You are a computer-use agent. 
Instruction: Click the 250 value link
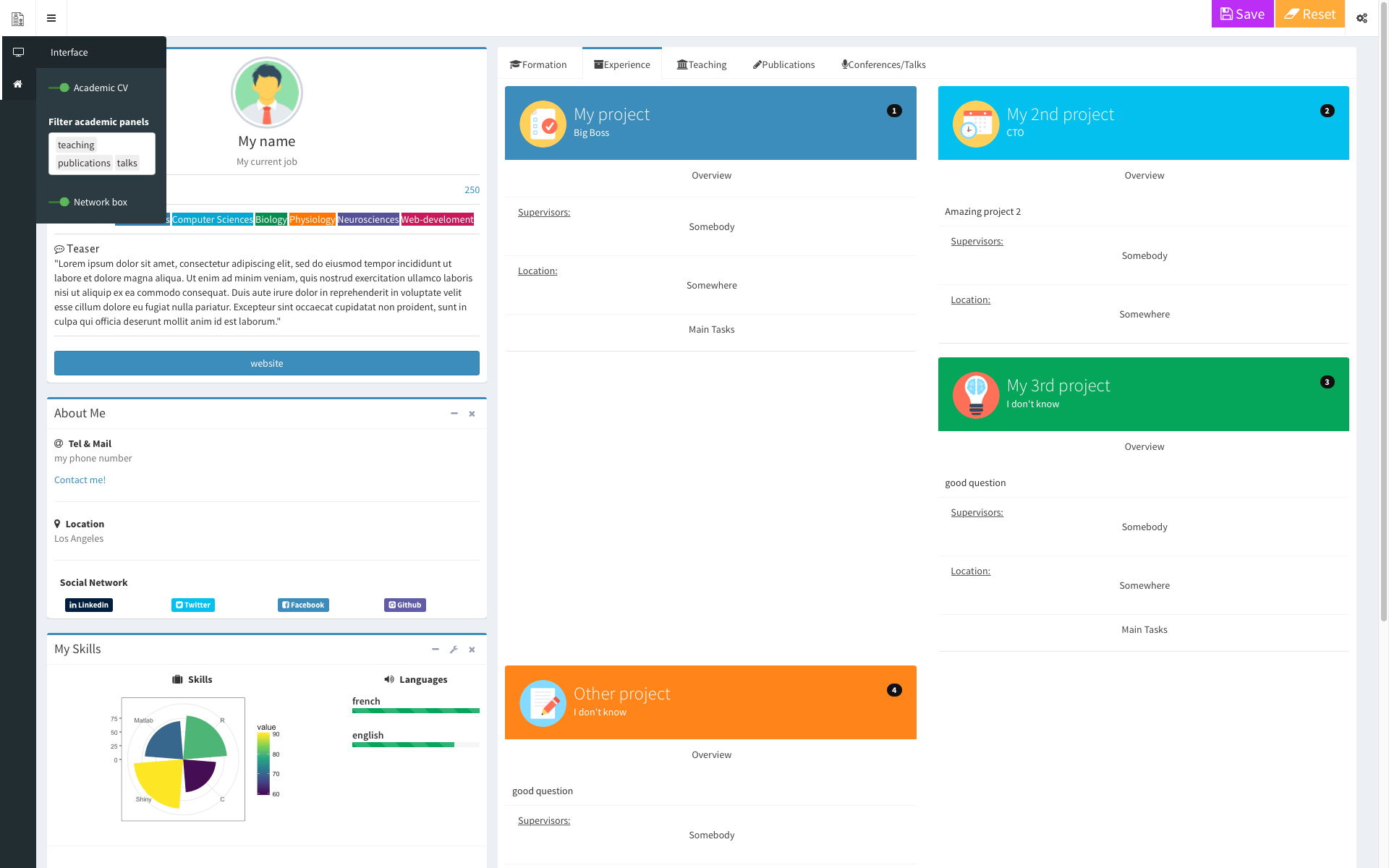click(x=472, y=190)
